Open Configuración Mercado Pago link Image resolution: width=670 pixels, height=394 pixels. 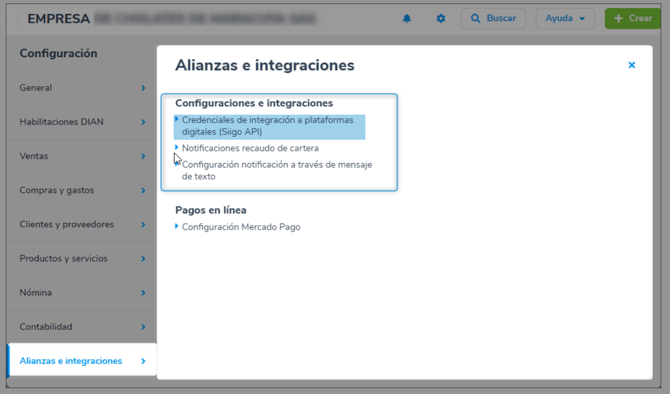pos(241,227)
